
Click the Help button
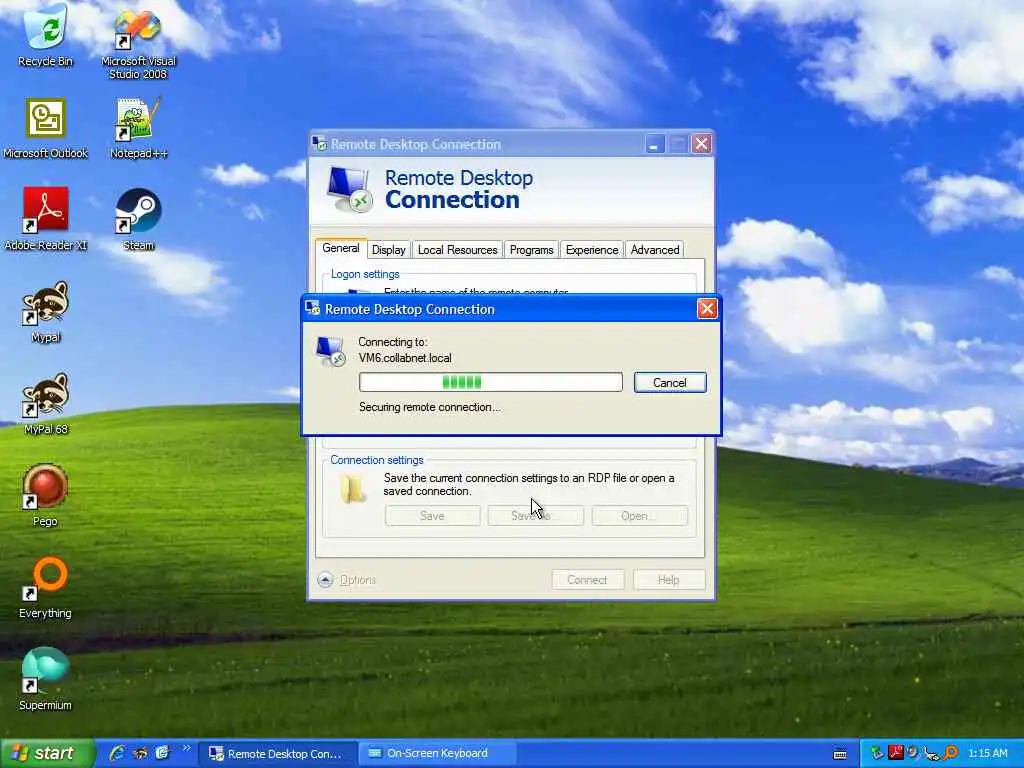pyautogui.click(x=669, y=580)
